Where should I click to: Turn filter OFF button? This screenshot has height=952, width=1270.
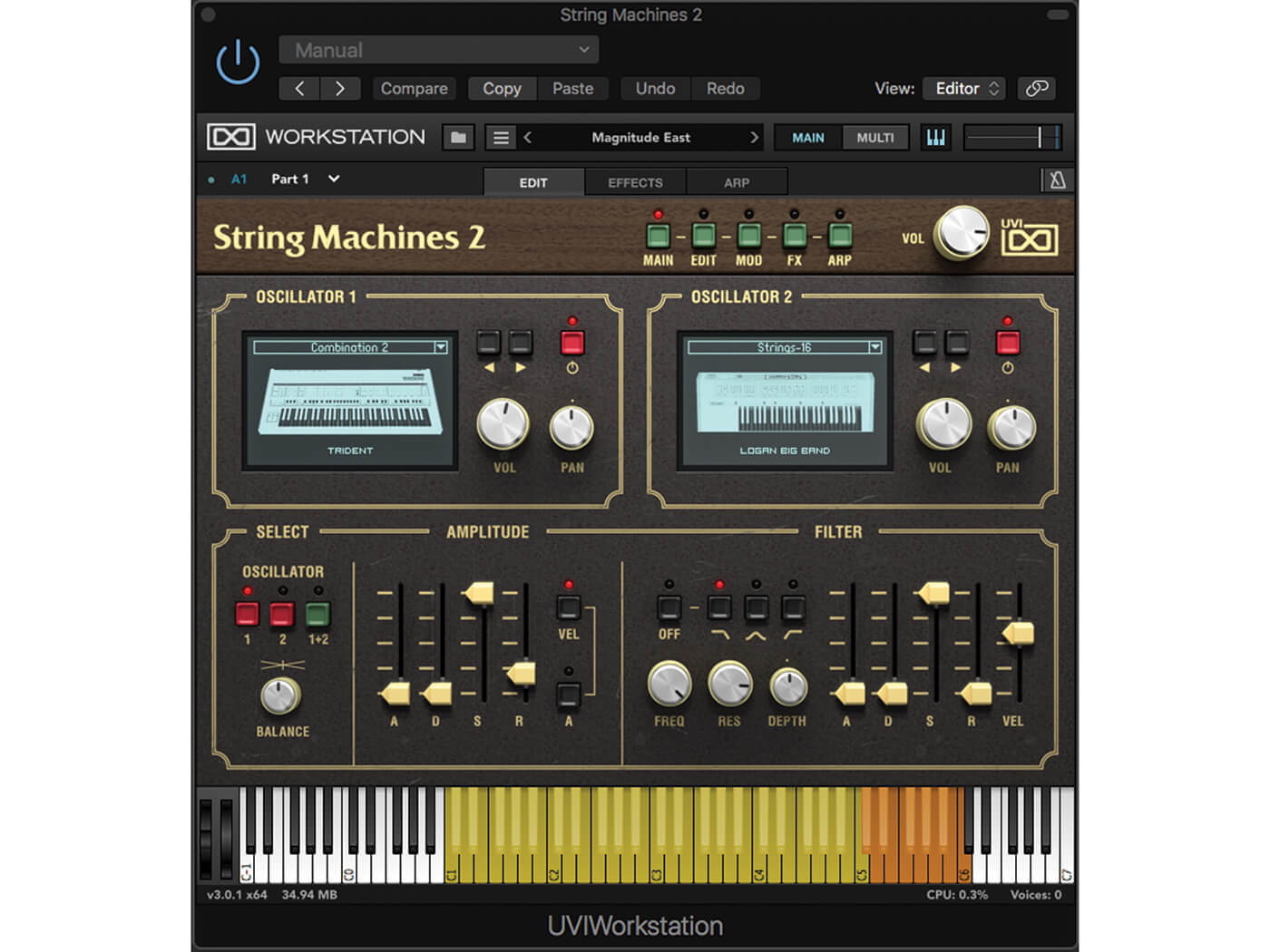click(x=669, y=607)
